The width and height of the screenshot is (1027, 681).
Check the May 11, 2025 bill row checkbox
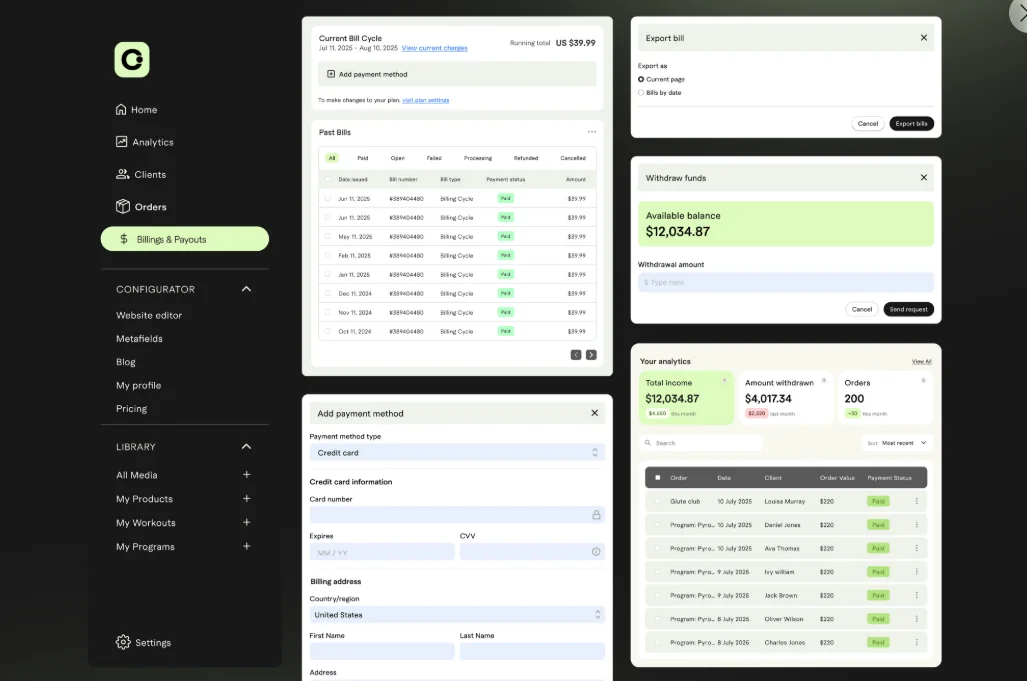pyautogui.click(x=327, y=236)
